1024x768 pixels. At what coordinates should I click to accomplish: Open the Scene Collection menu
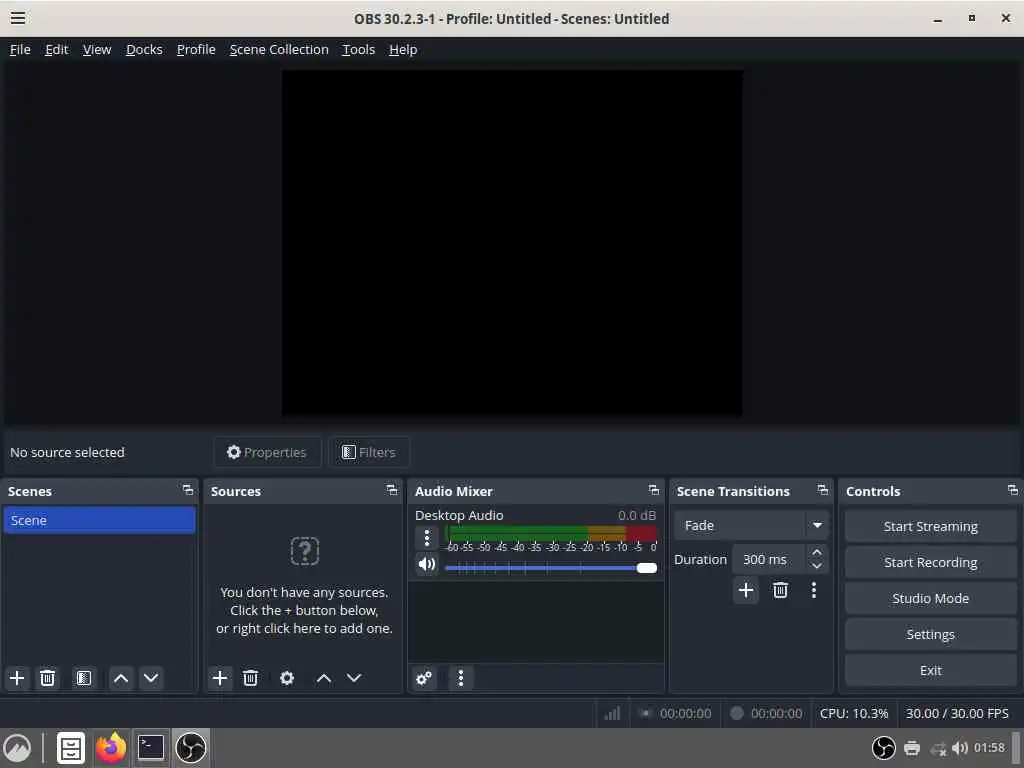279,50
